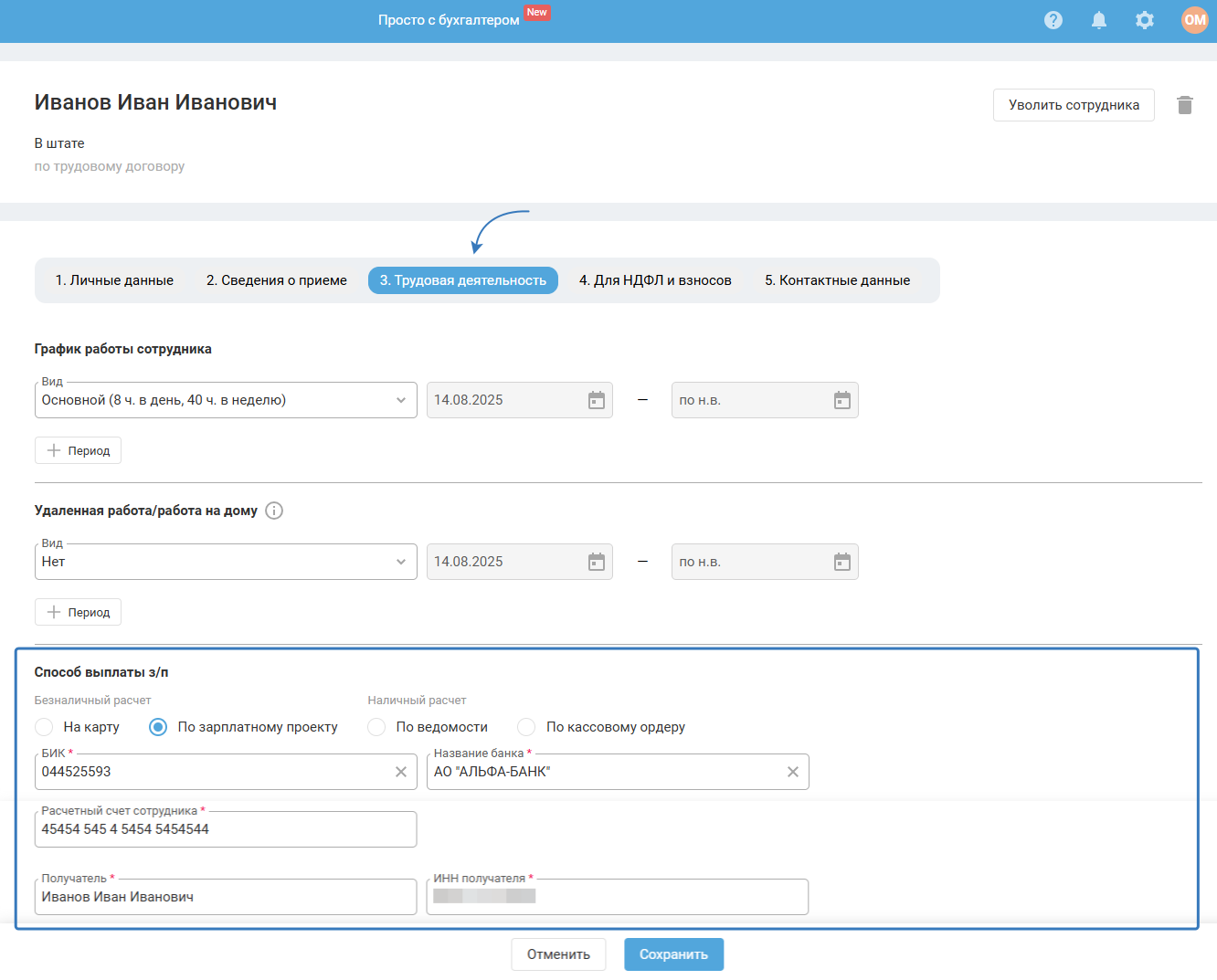1217x980 pixels.
Task: Open notifications bell icon
Action: click(1099, 20)
